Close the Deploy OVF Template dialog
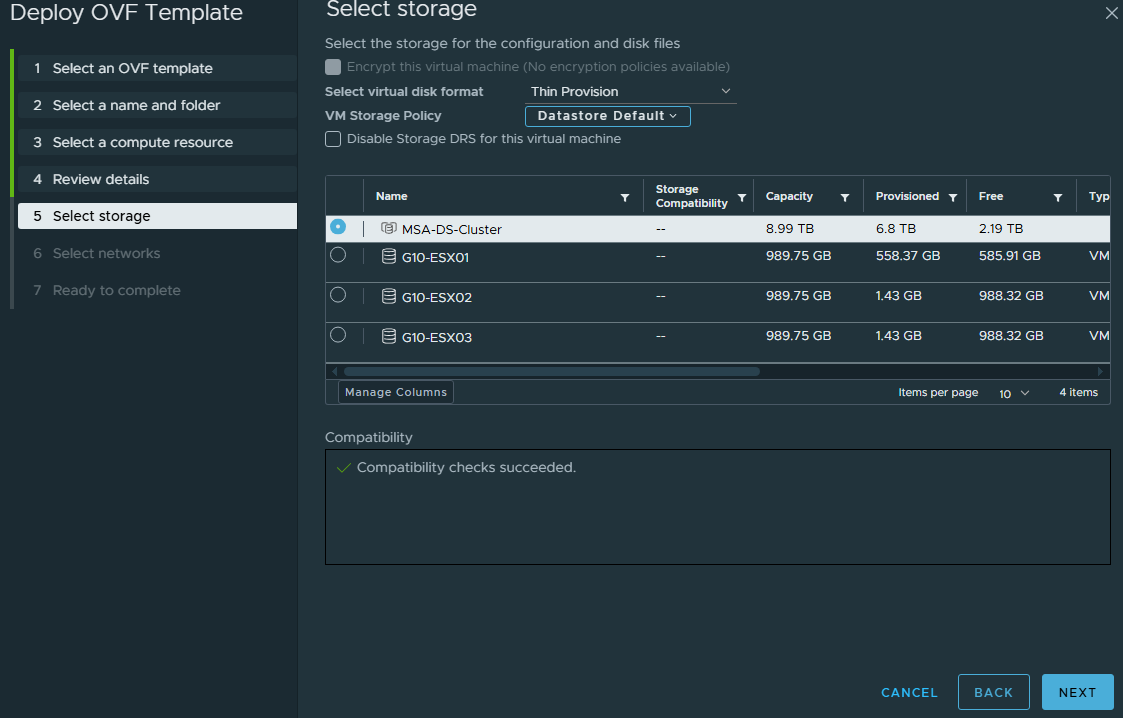Screen dimensions: 1123x718 pyautogui.click(x=1111, y=13)
